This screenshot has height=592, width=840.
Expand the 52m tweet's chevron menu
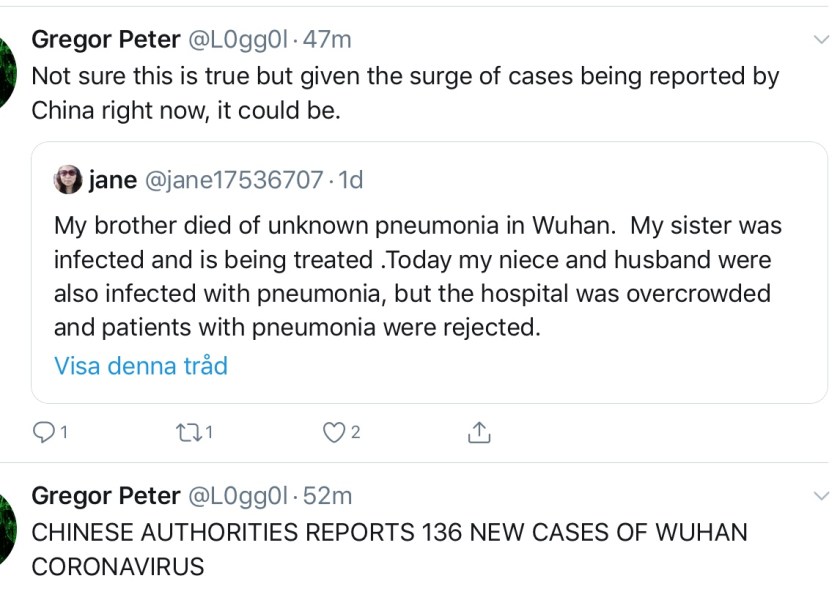click(x=822, y=496)
